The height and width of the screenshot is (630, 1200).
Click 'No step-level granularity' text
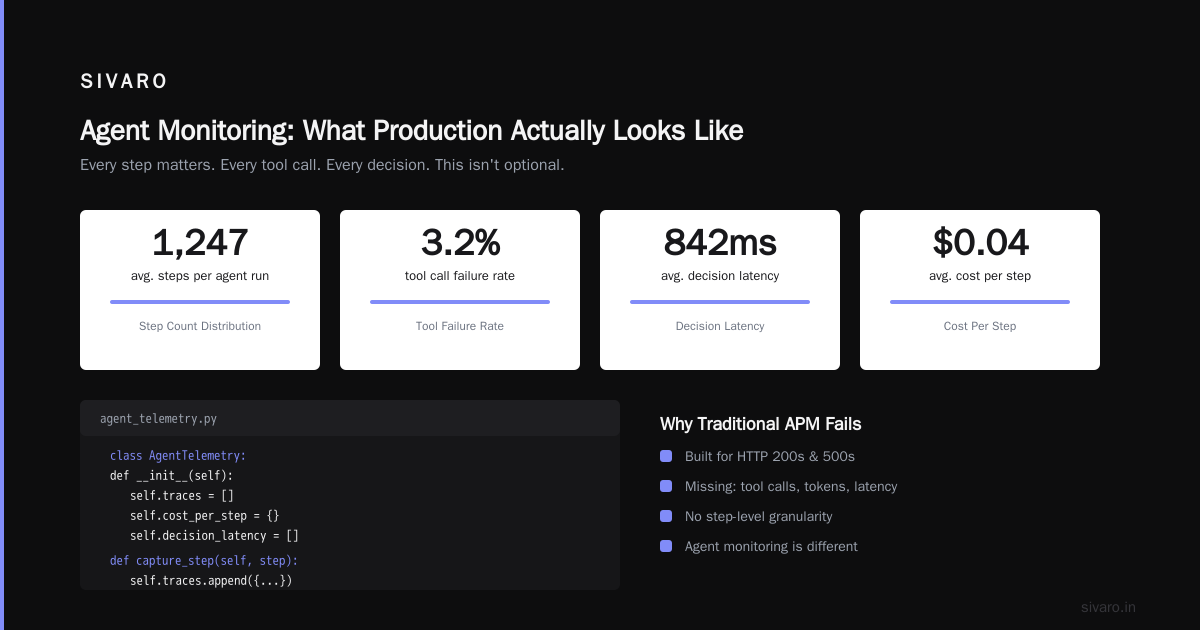(x=759, y=516)
